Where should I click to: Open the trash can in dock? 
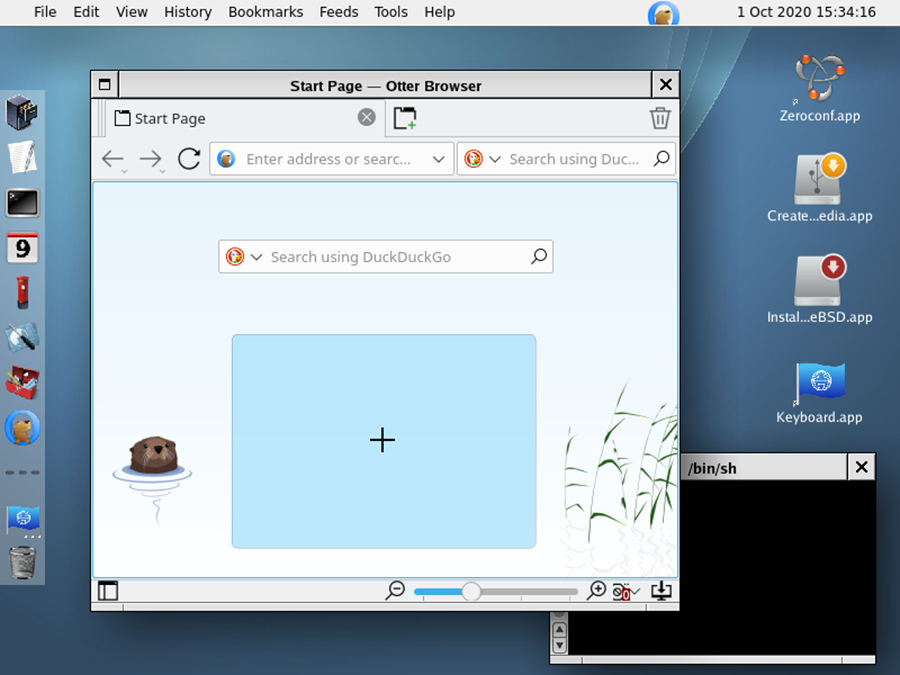coord(22,562)
